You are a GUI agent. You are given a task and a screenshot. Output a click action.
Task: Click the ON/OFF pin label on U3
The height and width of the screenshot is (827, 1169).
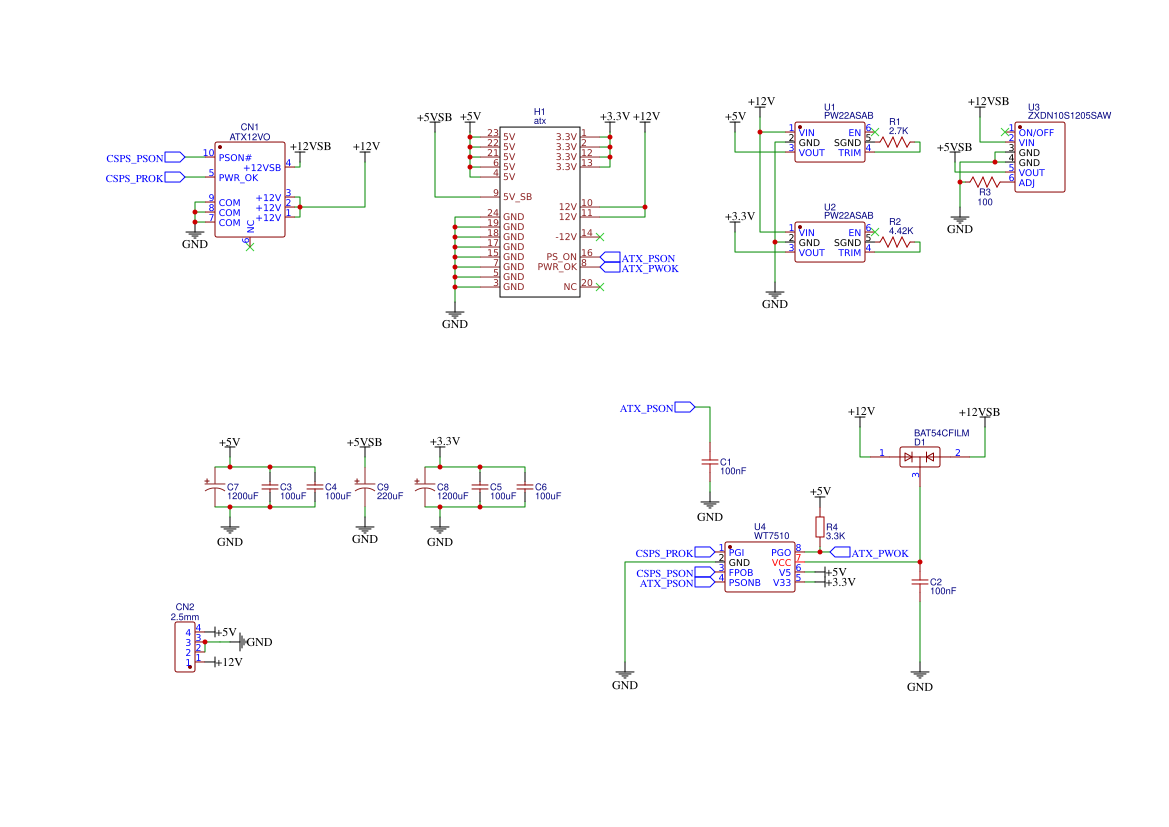pos(1036,133)
